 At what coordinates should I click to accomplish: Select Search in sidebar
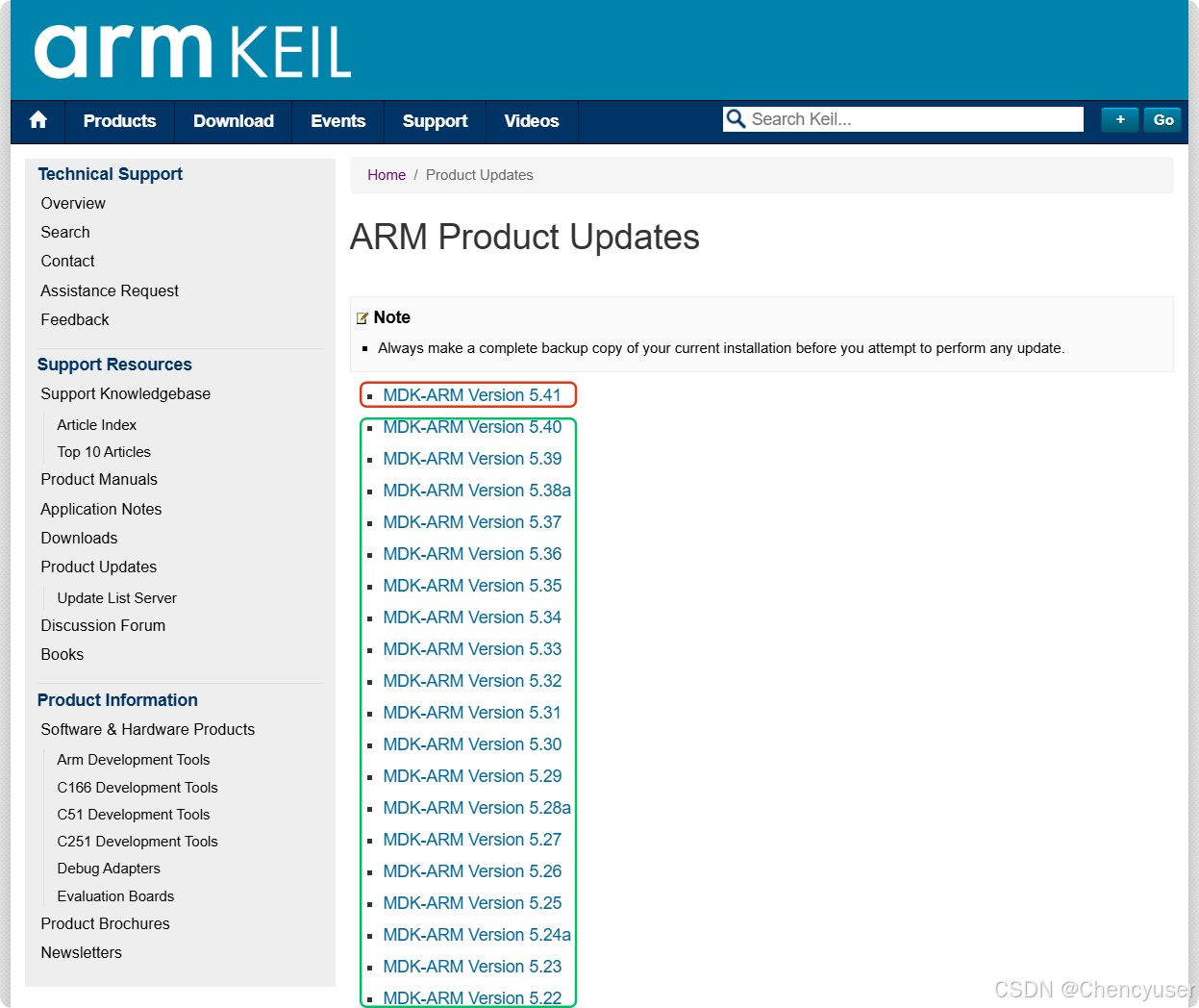pos(65,233)
